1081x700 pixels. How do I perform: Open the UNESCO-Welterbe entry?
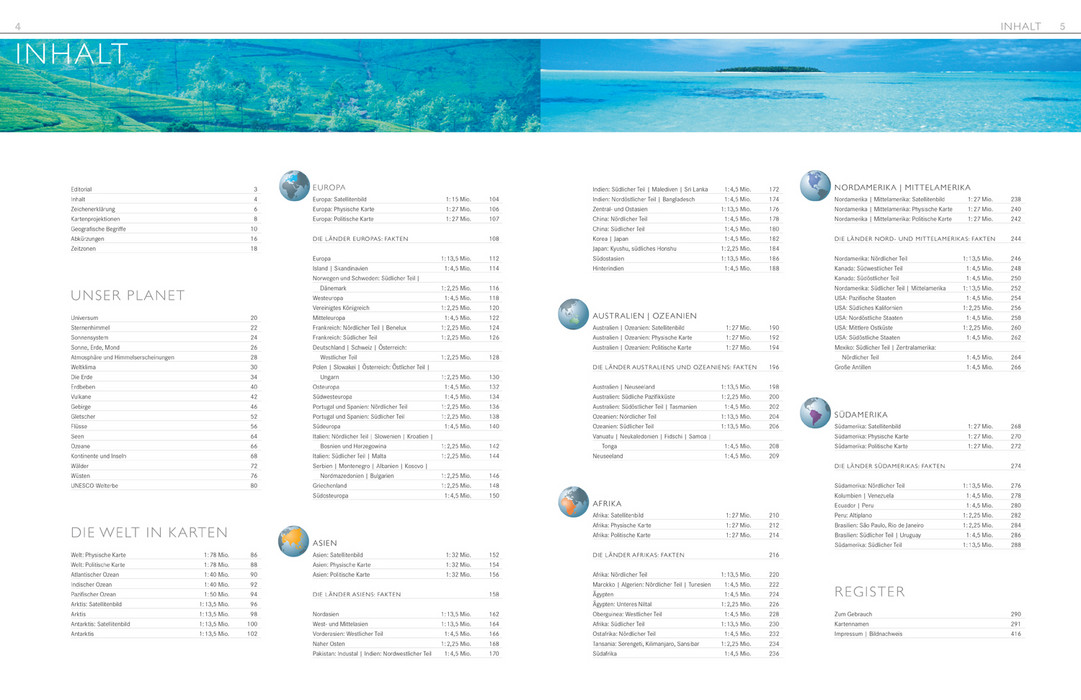click(94, 485)
